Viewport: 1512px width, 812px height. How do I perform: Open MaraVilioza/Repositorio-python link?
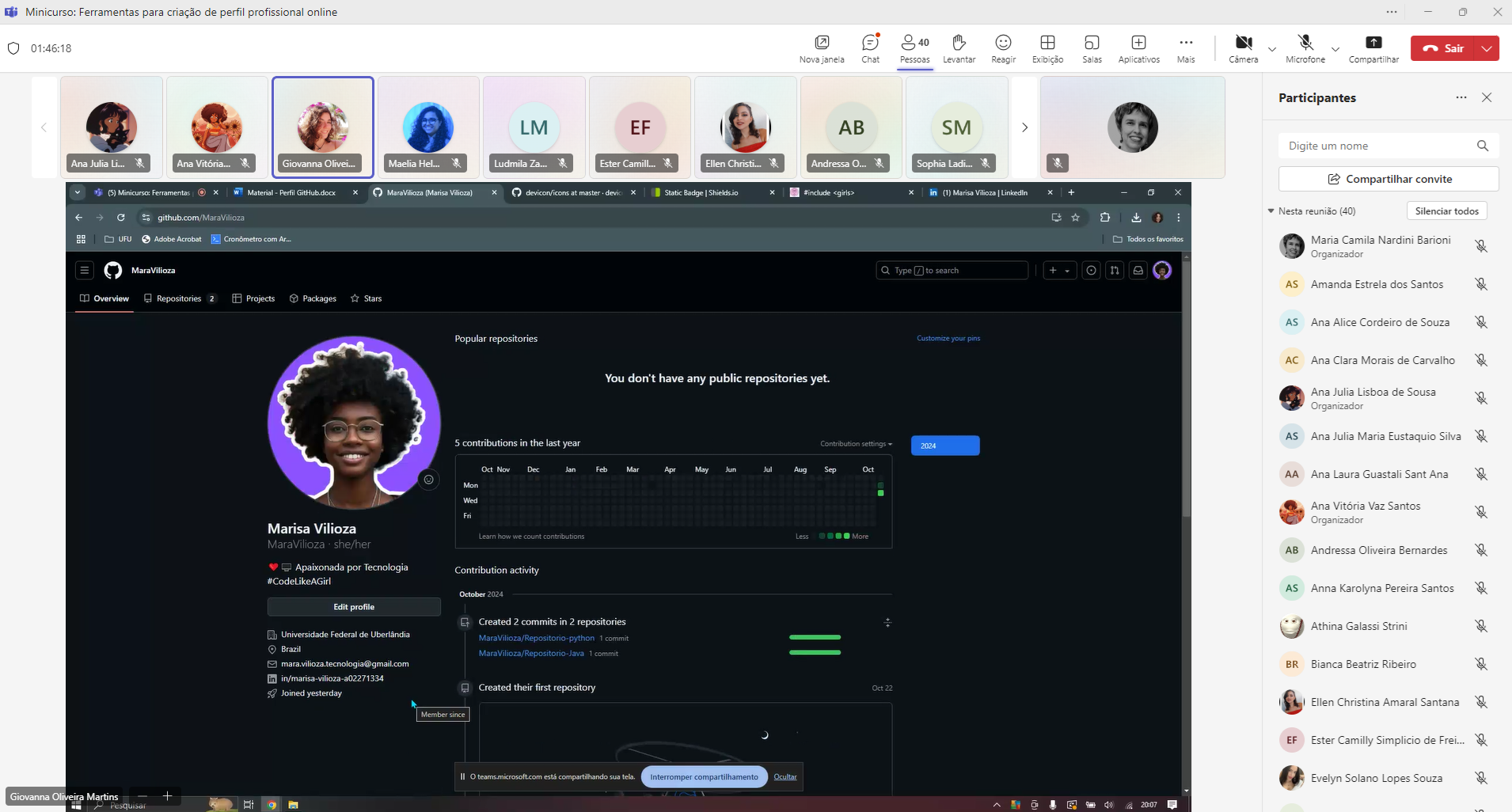(x=536, y=638)
